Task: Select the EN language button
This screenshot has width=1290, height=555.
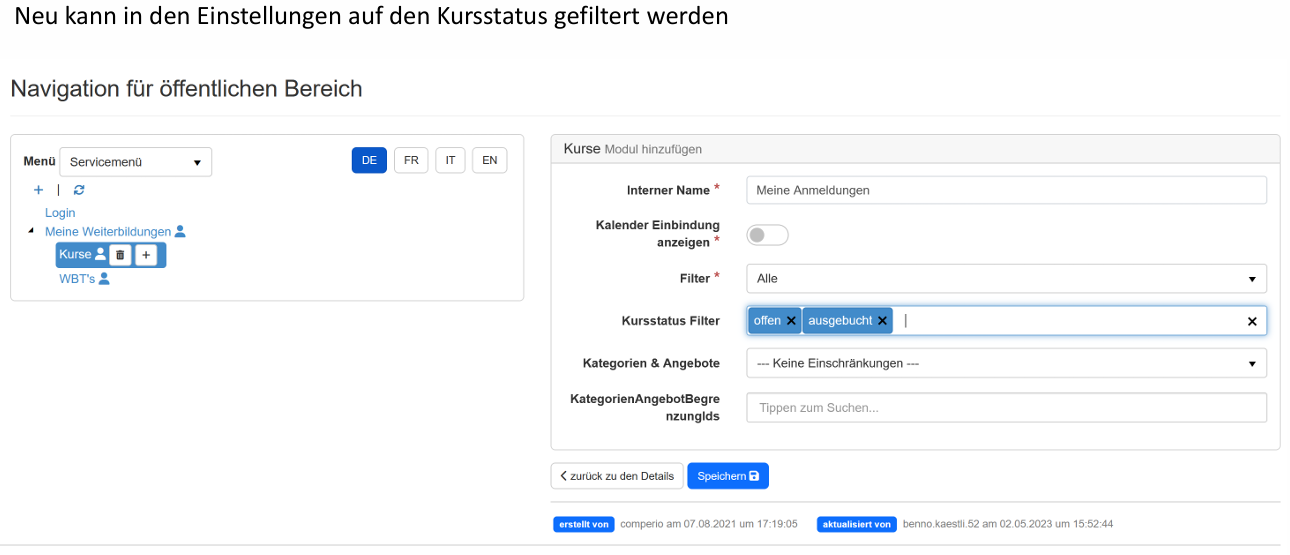Action: pos(489,161)
